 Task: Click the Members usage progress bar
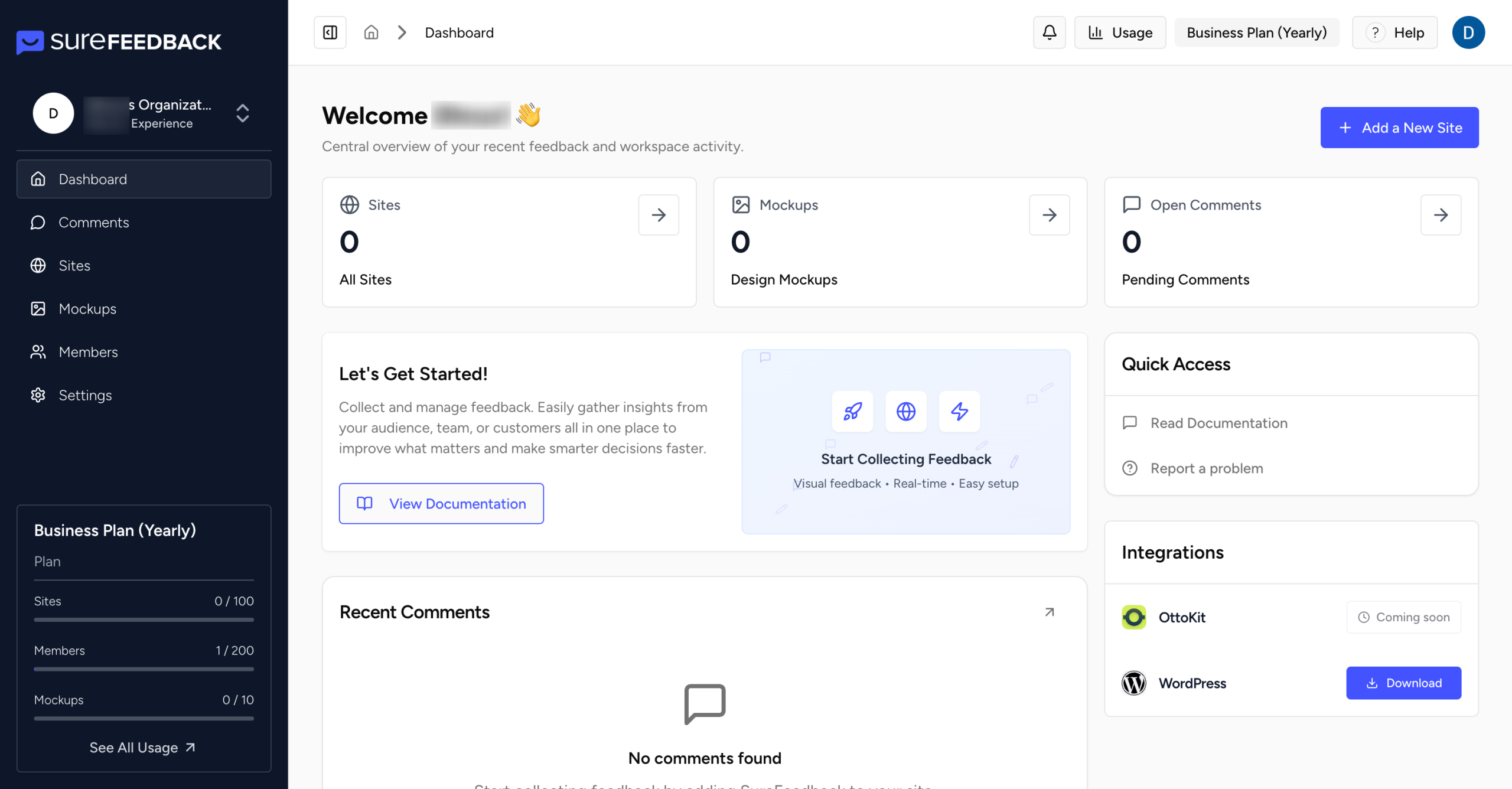pyautogui.click(x=144, y=669)
